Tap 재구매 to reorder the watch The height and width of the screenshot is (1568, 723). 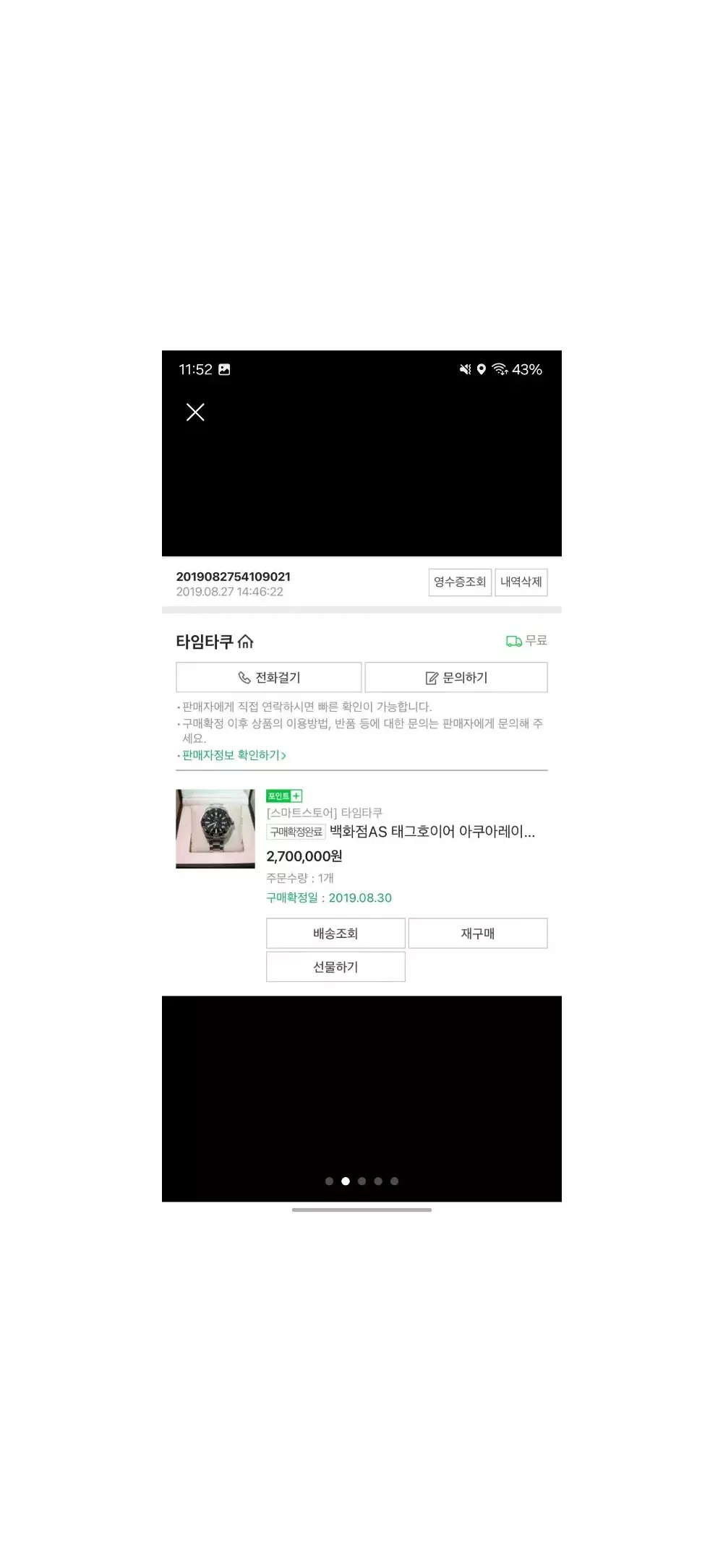[x=478, y=933]
